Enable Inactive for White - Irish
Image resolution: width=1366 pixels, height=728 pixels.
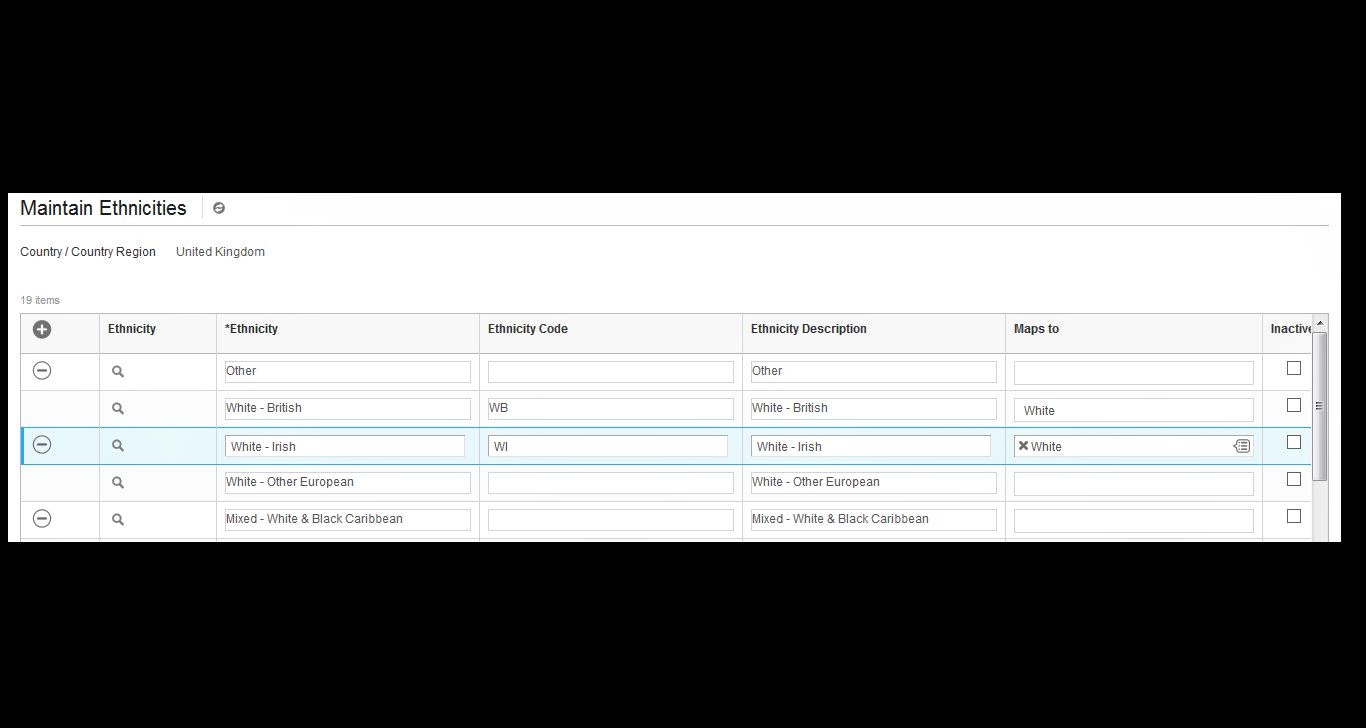[1293, 442]
